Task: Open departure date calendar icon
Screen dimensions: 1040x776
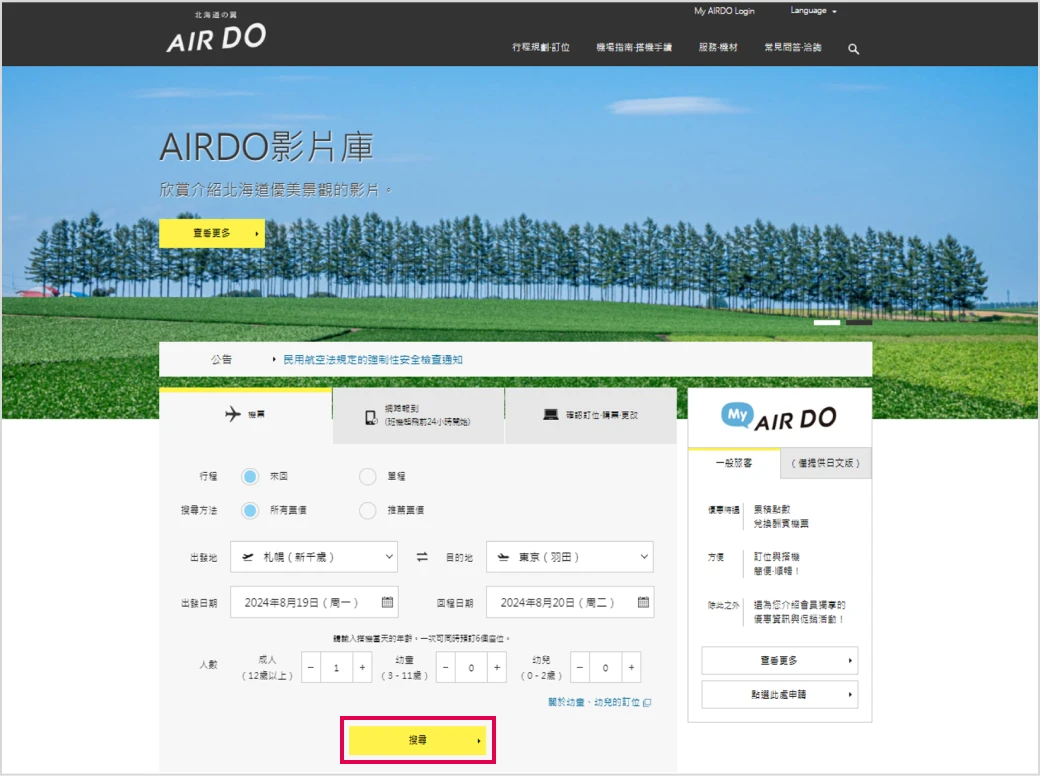Action: (387, 602)
